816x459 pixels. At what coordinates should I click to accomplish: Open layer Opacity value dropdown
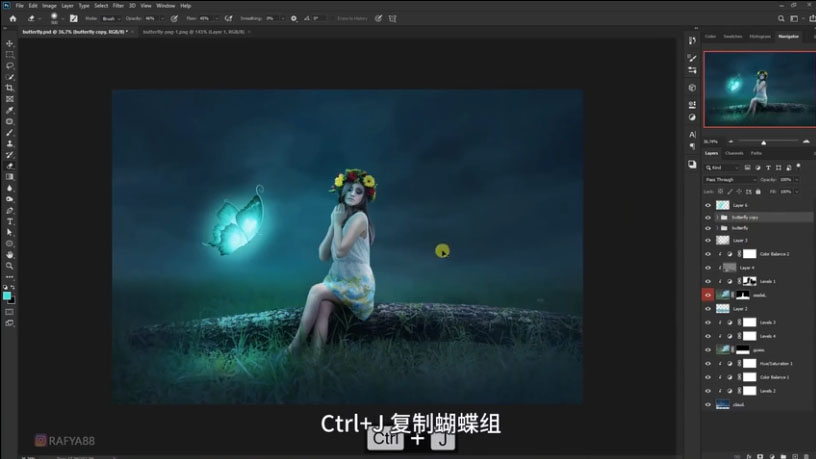[797, 180]
